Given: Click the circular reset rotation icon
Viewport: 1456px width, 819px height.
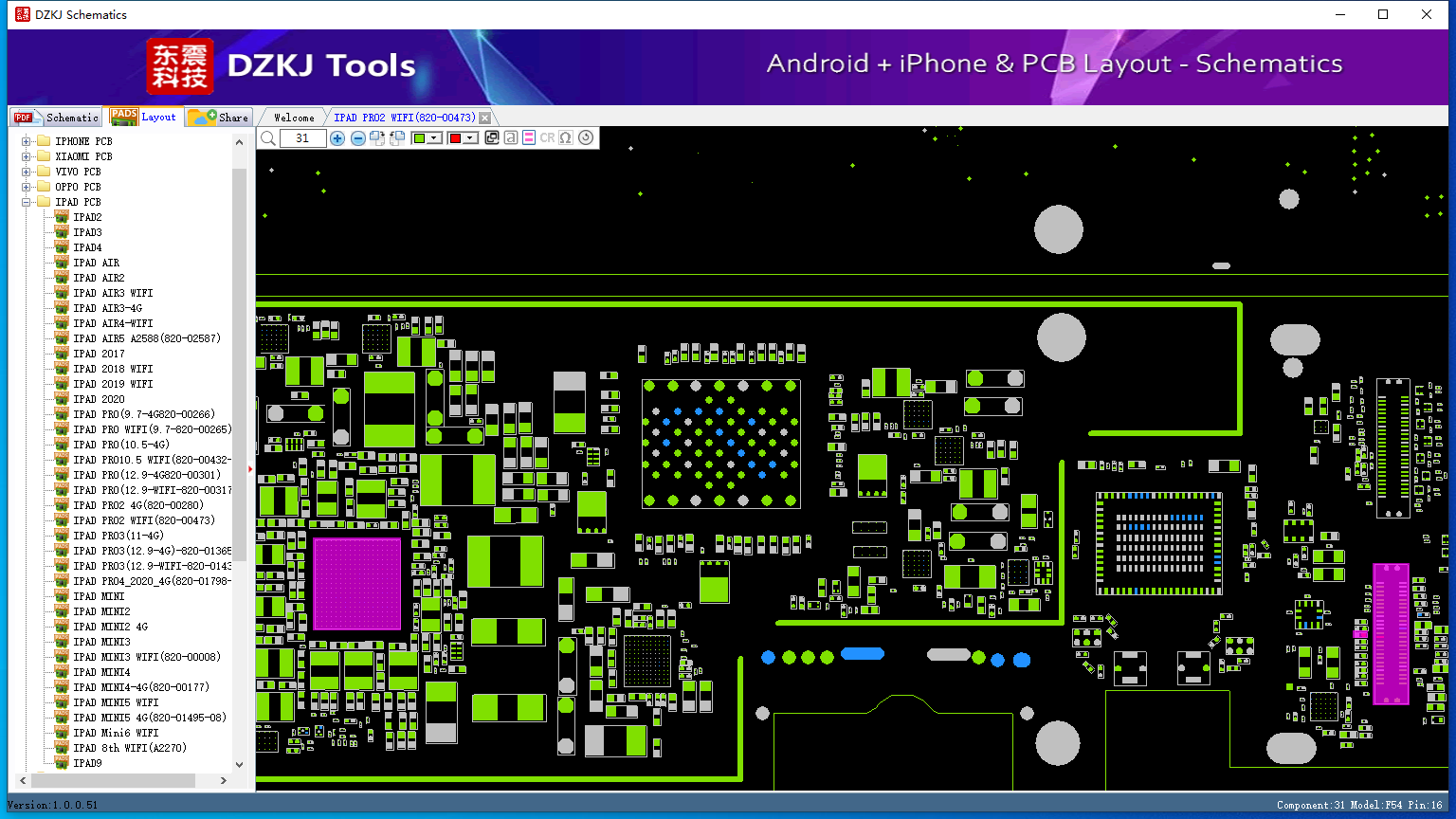Looking at the screenshot, I should (x=586, y=137).
